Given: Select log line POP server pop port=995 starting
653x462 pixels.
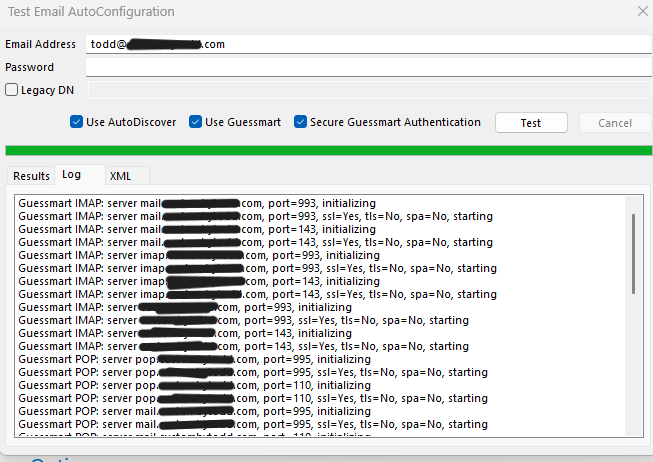Looking at the screenshot, I should pyautogui.click(x=253, y=372).
